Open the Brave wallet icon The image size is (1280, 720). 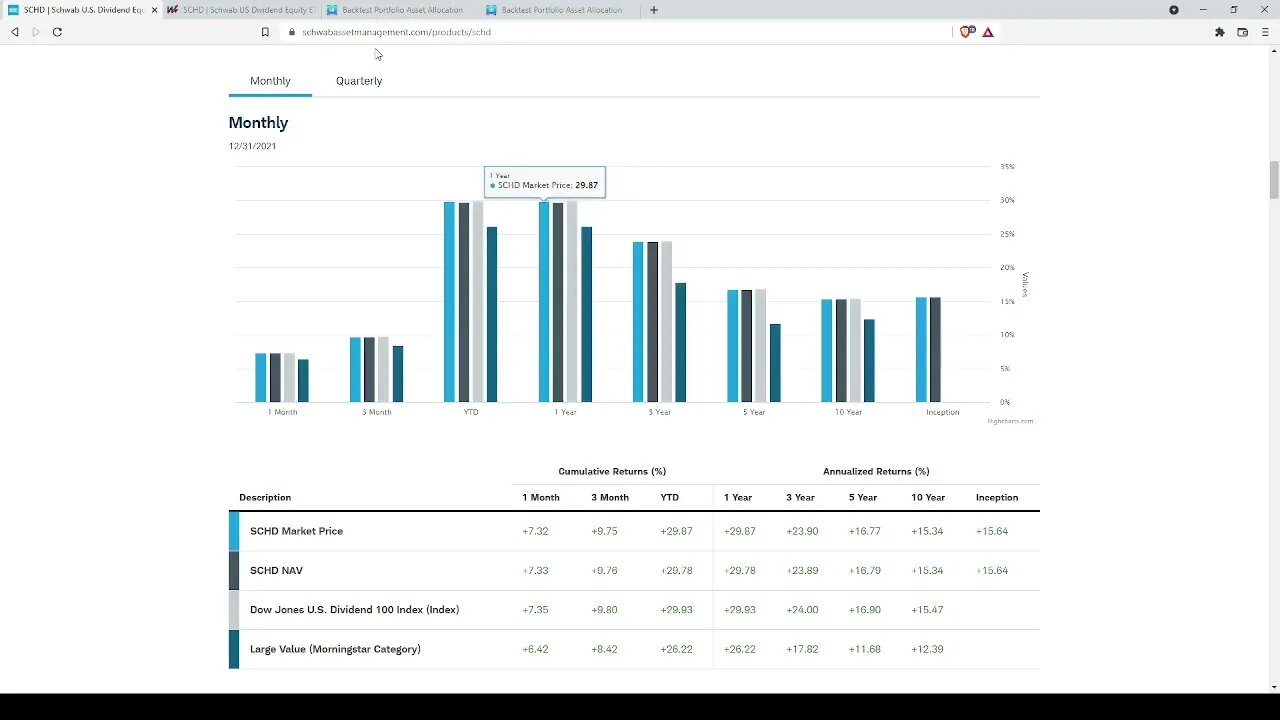coord(1243,32)
